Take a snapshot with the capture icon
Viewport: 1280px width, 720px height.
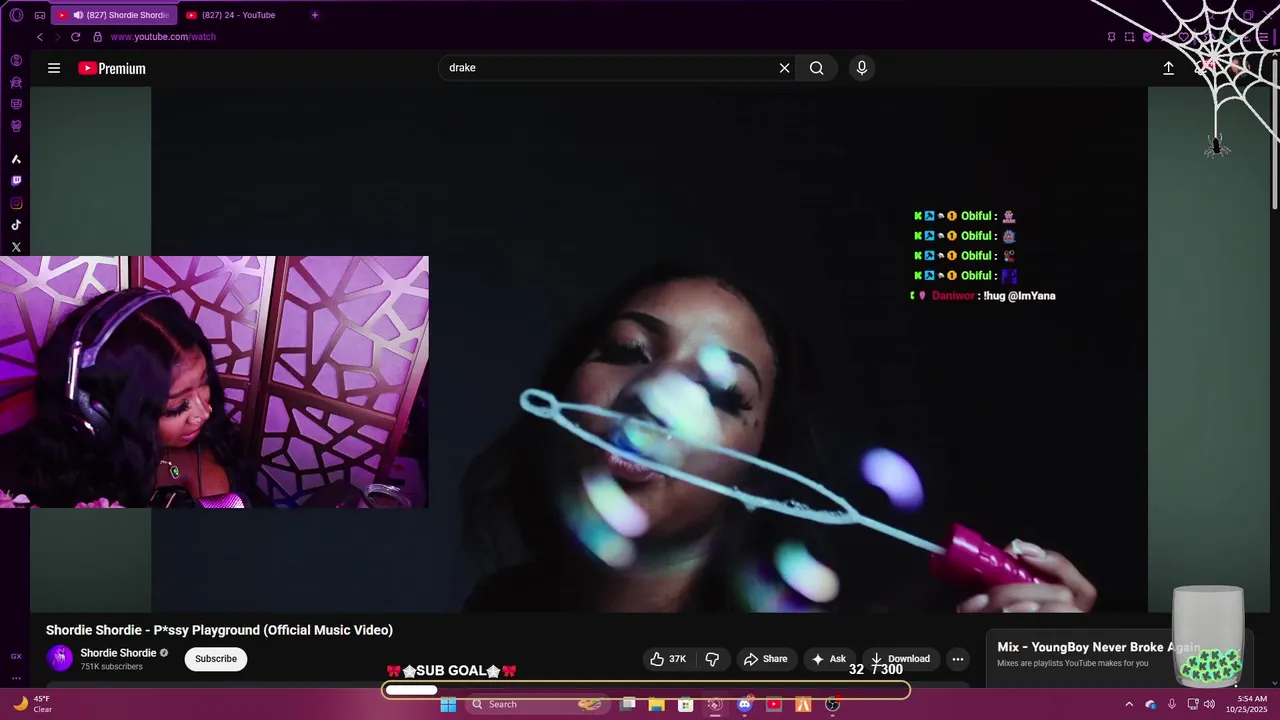(x=1129, y=37)
